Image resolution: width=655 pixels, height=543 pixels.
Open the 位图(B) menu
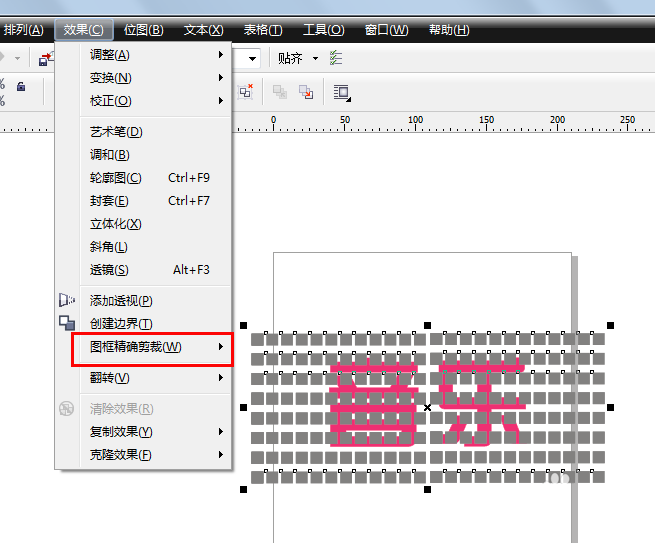click(144, 30)
